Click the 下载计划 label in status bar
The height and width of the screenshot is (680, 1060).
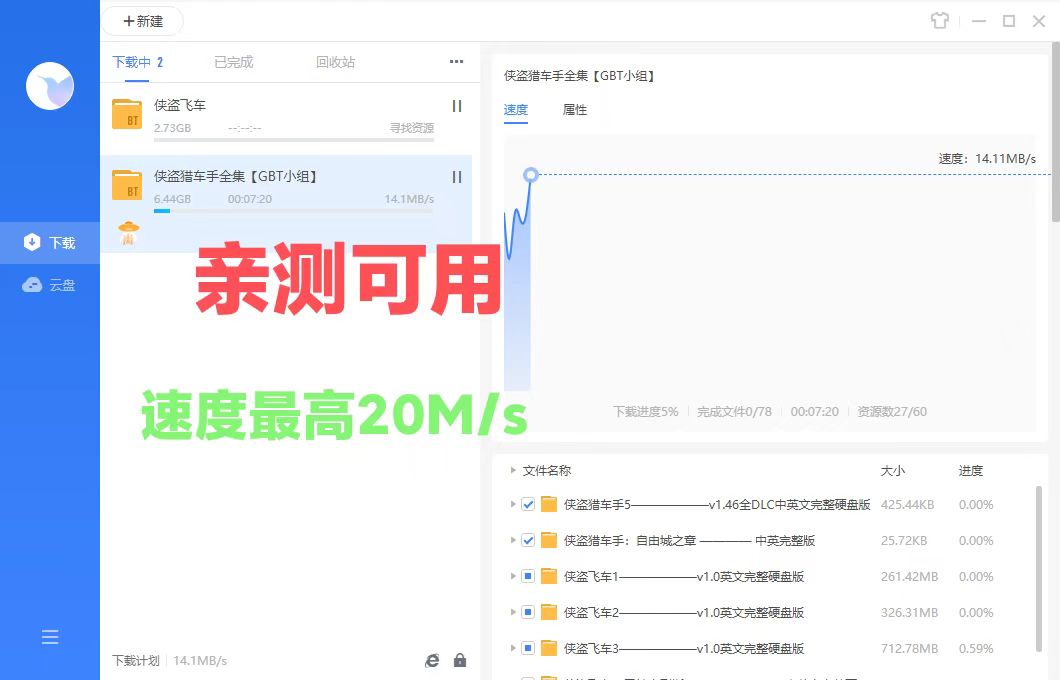tap(136, 660)
